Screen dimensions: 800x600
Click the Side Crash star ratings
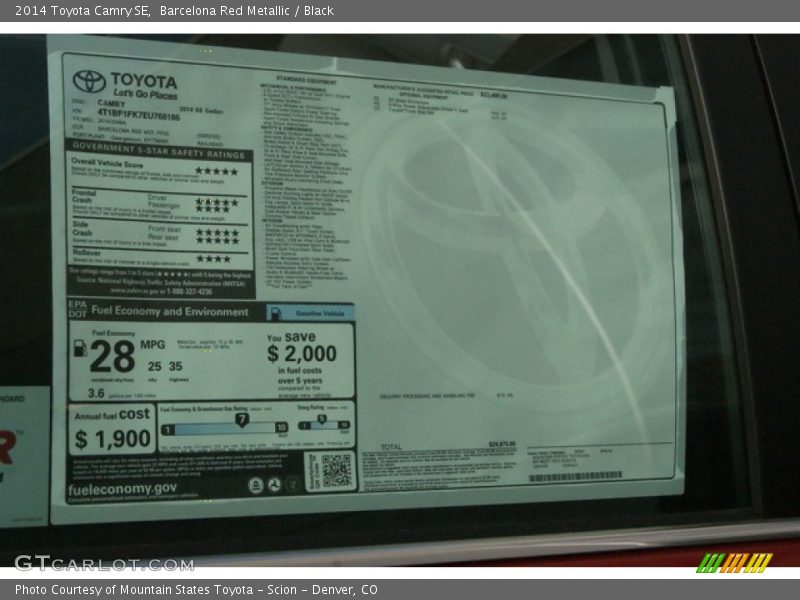[217, 236]
